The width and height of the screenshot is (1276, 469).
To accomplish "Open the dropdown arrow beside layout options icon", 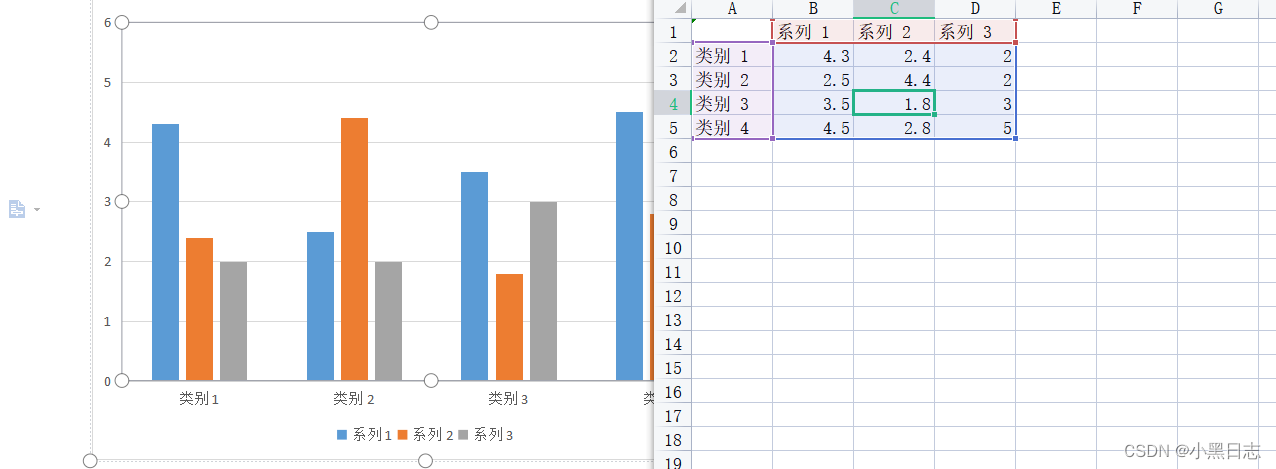I will [37, 210].
